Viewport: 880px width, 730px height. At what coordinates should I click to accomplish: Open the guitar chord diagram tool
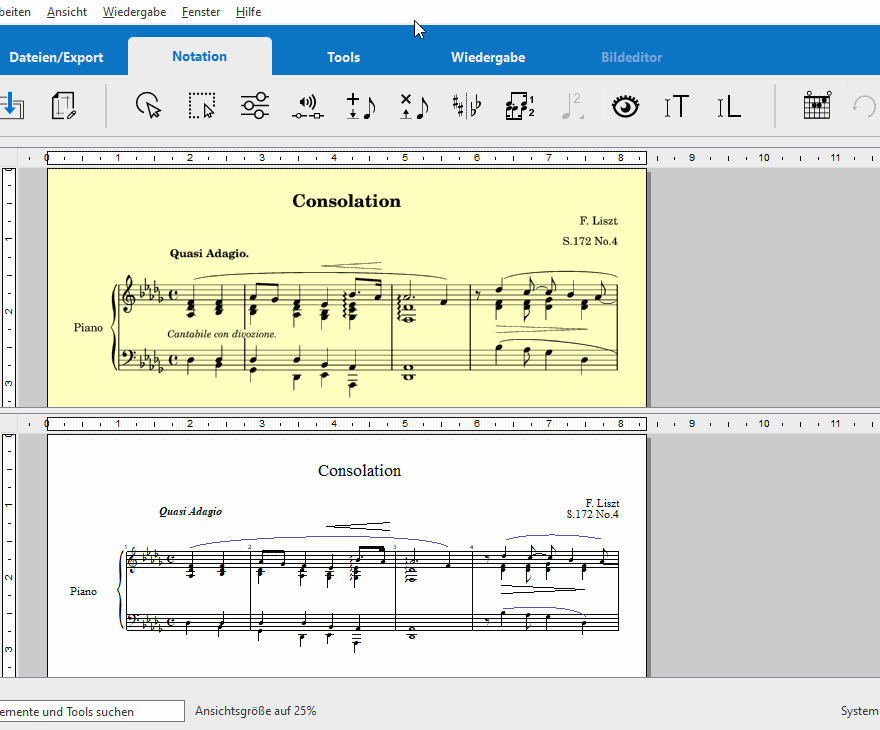point(818,106)
